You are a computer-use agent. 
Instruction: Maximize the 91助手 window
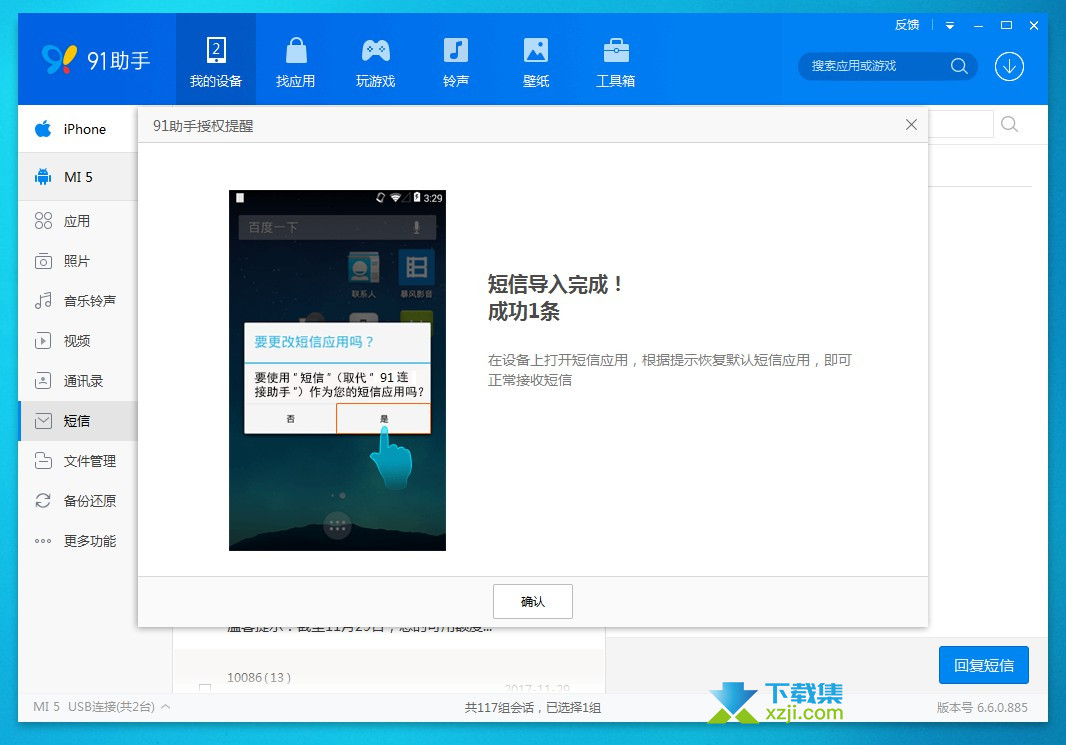coord(1006,25)
